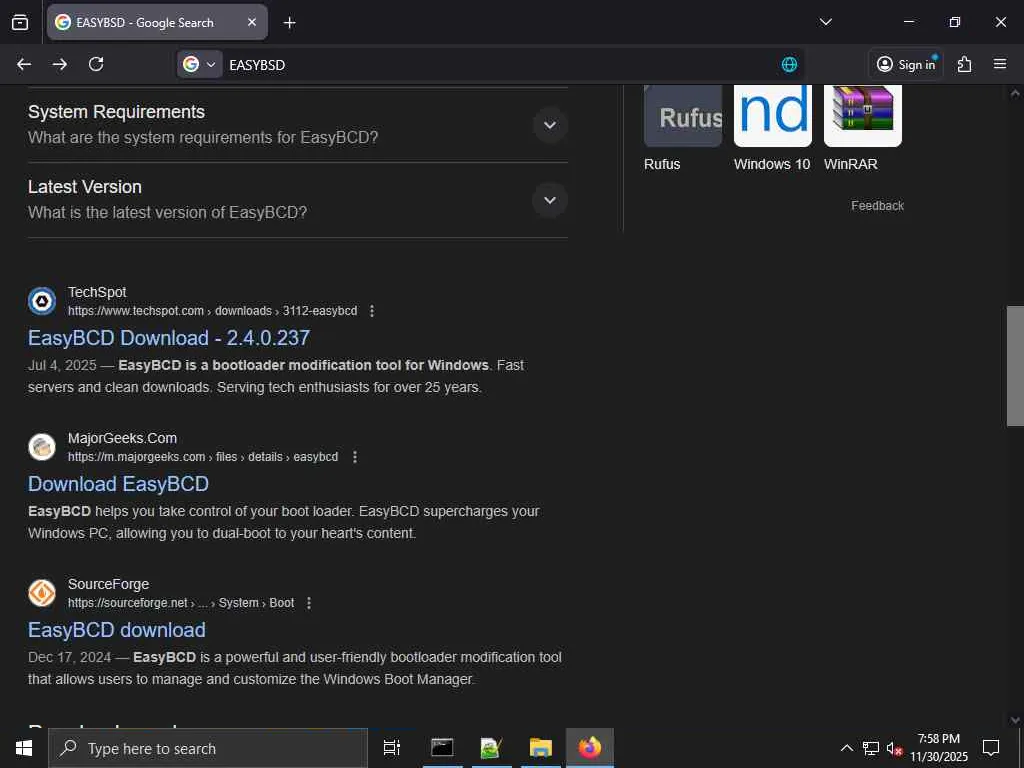Image resolution: width=1024 pixels, height=768 pixels.
Task: Click the taskbar search box
Action: tap(208, 748)
